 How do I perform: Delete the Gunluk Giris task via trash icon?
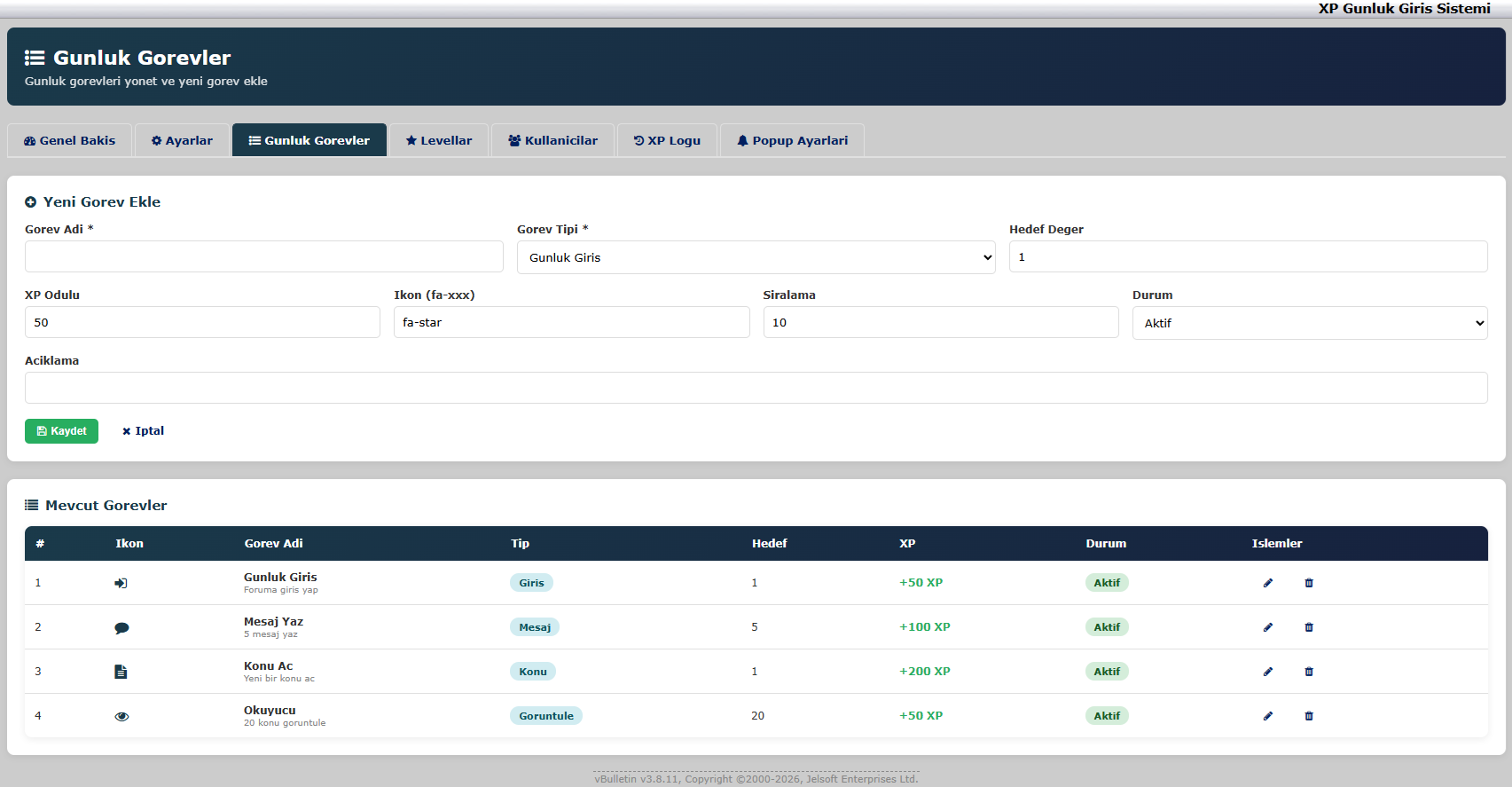coord(1309,583)
